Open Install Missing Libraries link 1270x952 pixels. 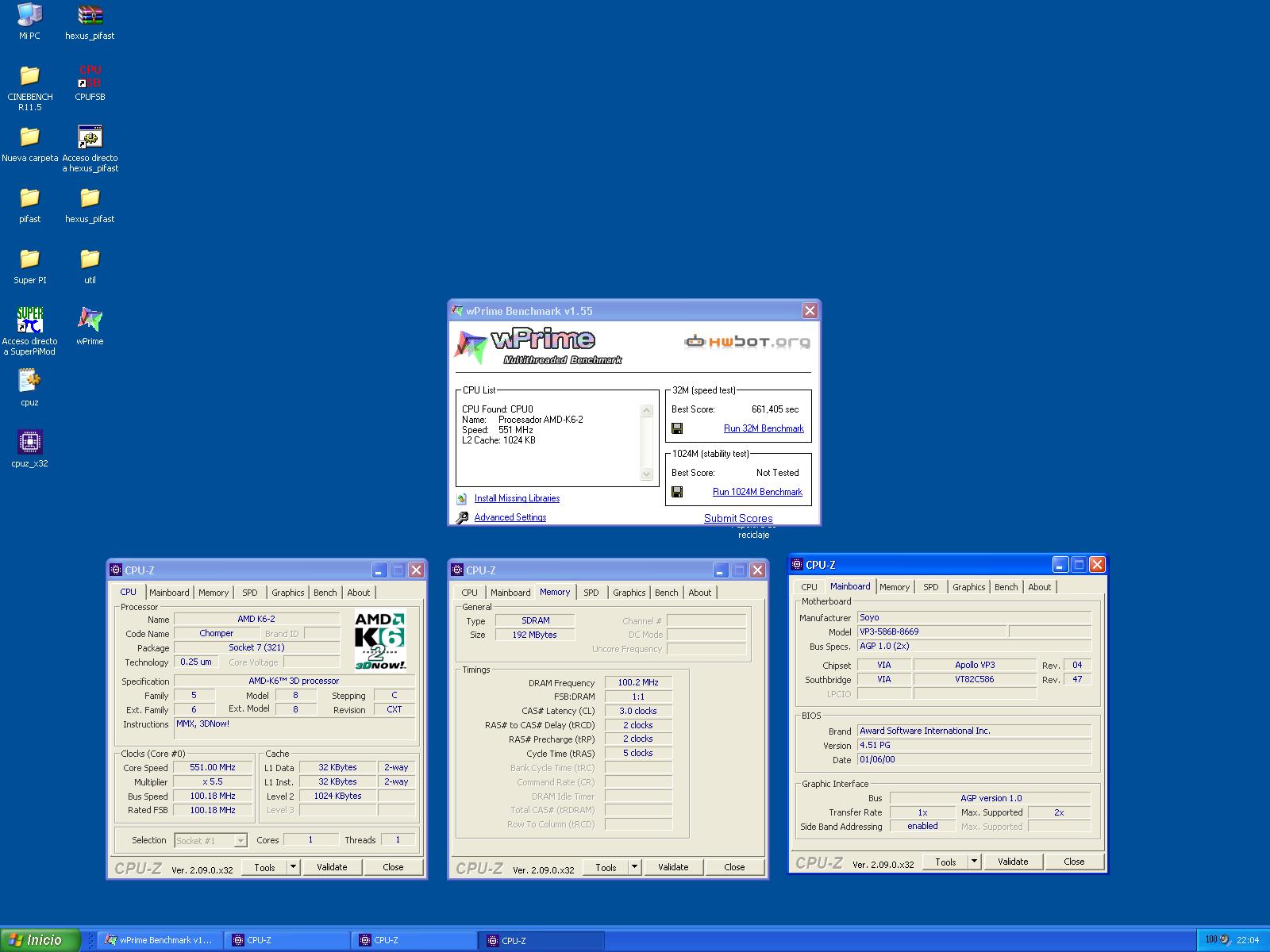(517, 498)
